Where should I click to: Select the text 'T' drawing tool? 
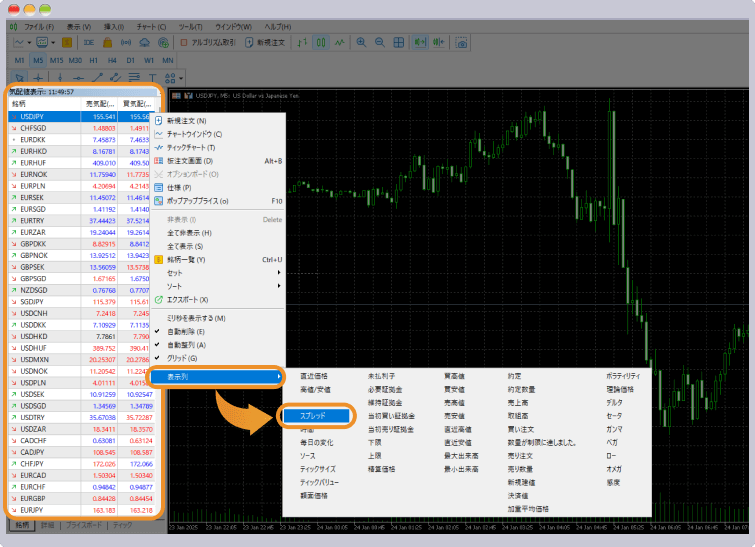point(152,78)
